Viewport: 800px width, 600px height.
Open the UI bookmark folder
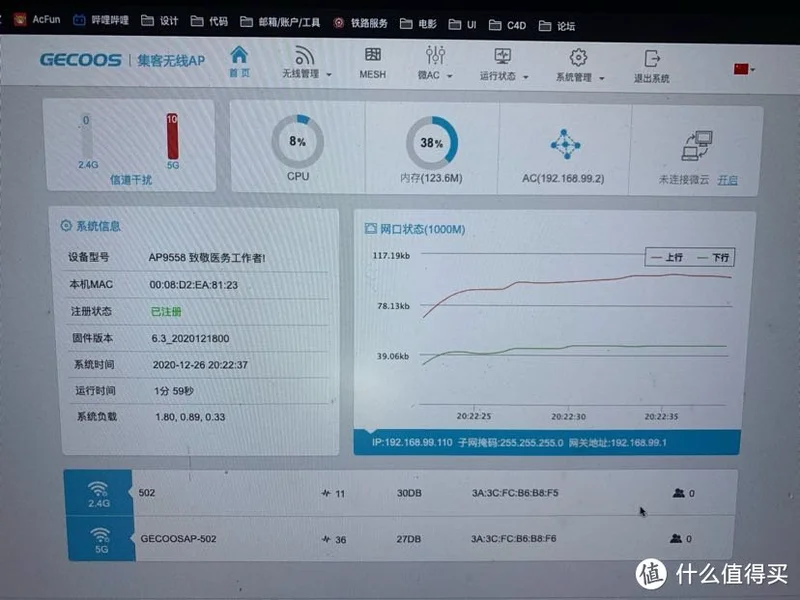click(x=462, y=24)
